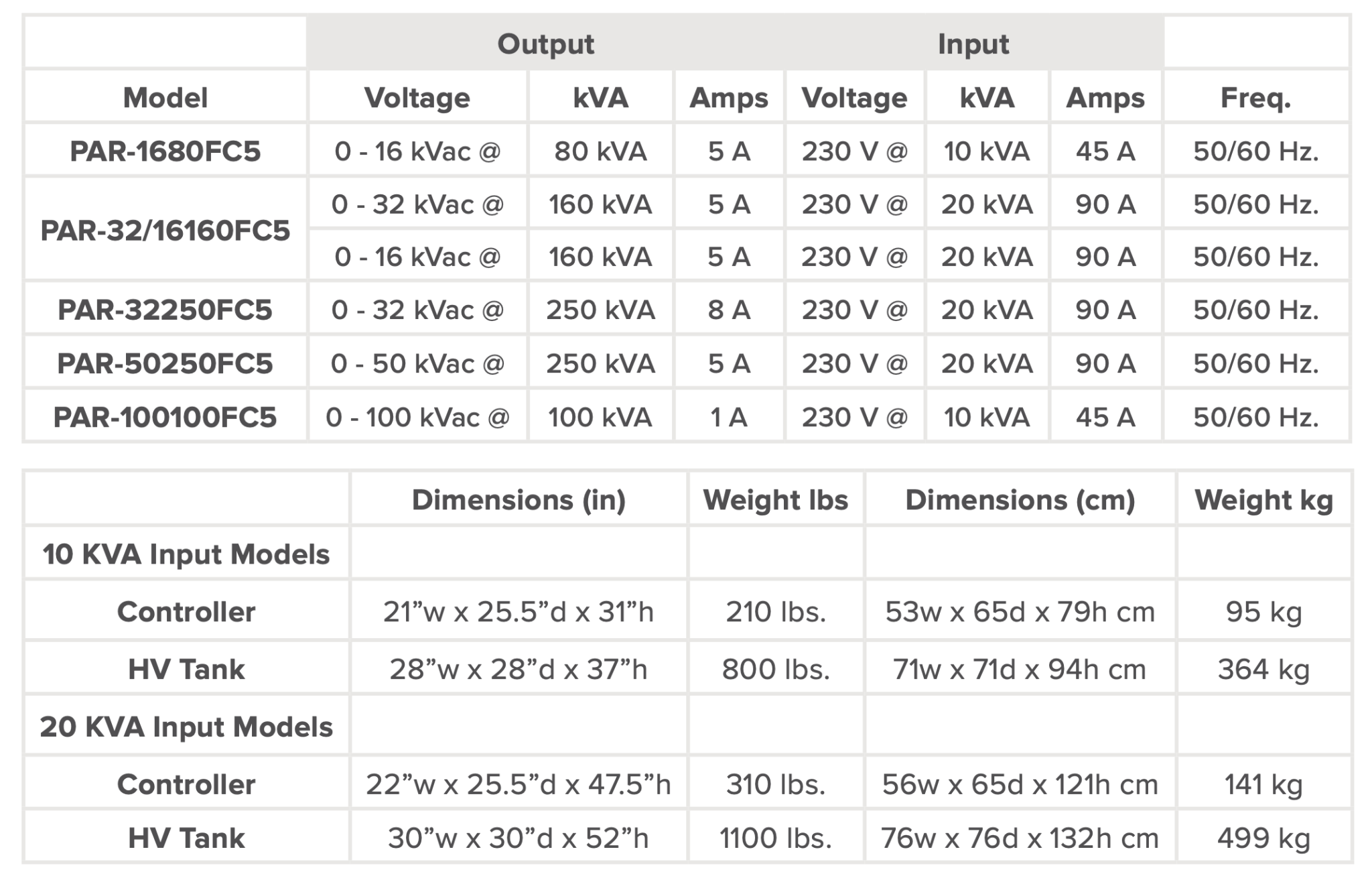Select the 22”w x 25.5”d x 47.5”h cell
This screenshot has height=876, width=1372.
point(519,784)
